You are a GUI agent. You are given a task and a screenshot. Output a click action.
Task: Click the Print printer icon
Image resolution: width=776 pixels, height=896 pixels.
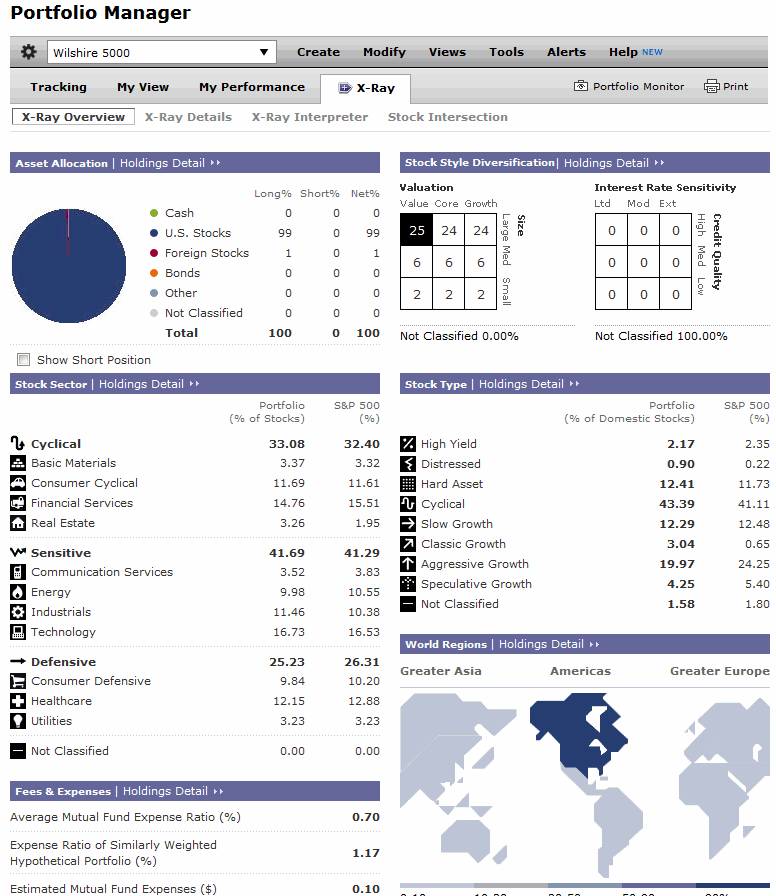point(712,87)
